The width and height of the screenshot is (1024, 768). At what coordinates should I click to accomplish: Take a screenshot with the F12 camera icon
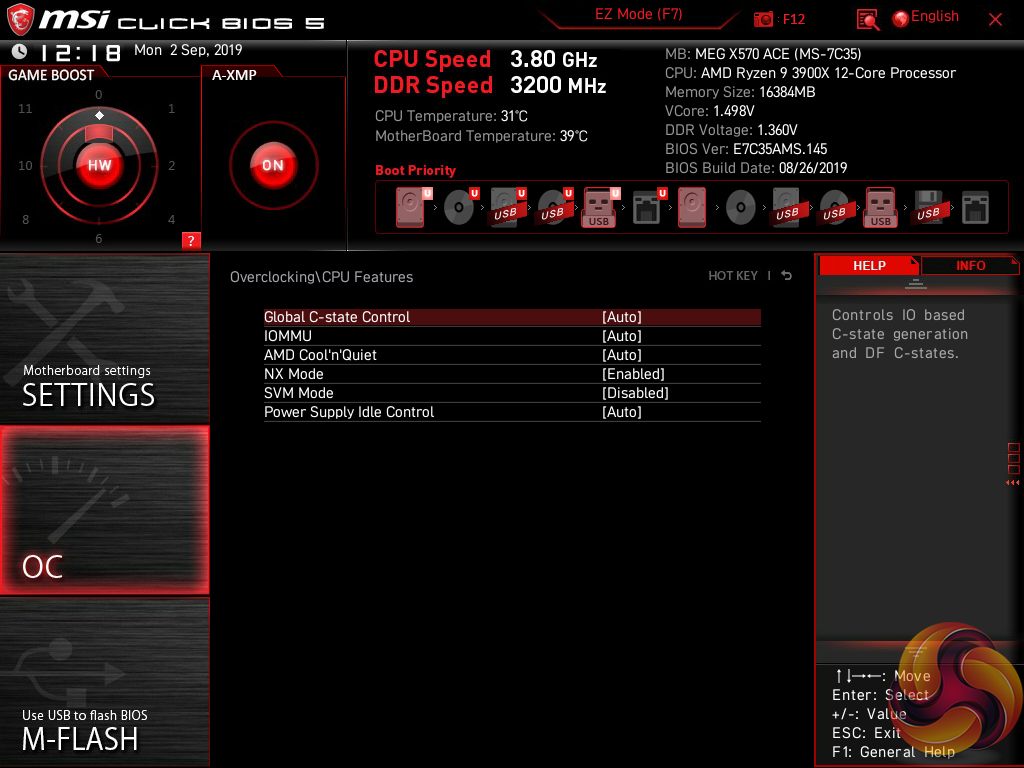tap(763, 19)
